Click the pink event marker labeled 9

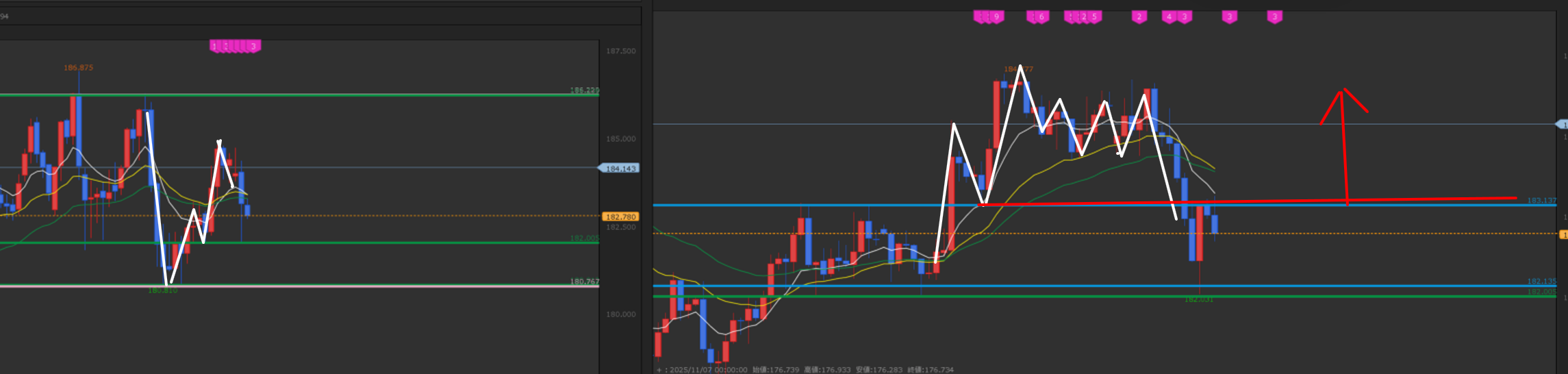pyautogui.click(x=996, y=17)
